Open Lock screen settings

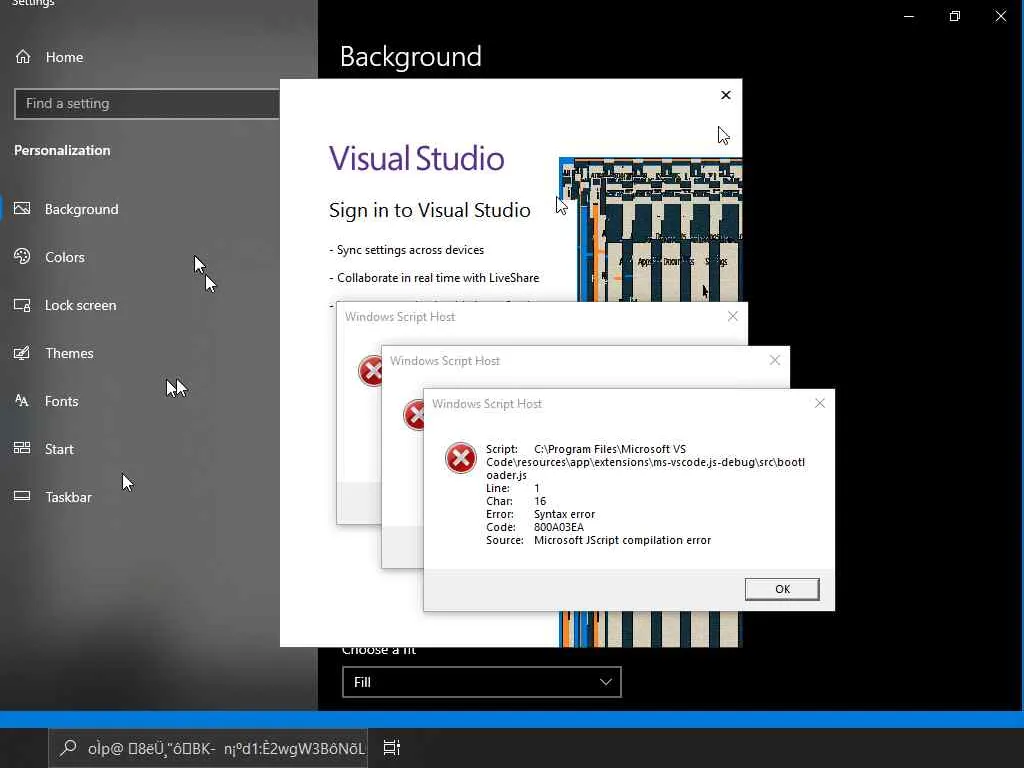(x=65, y=305)
